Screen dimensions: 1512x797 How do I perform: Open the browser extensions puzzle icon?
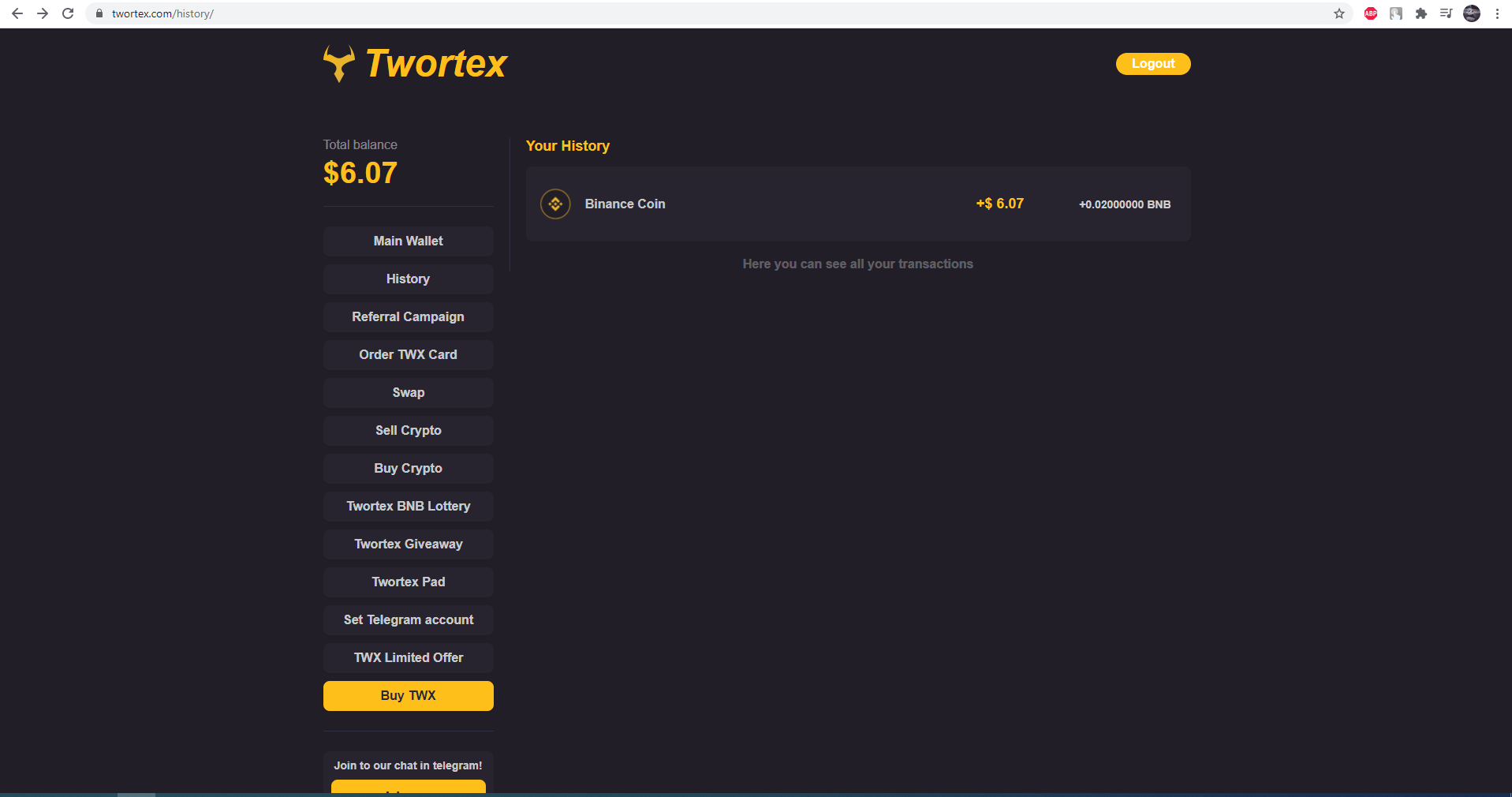tap(1421, 13)
